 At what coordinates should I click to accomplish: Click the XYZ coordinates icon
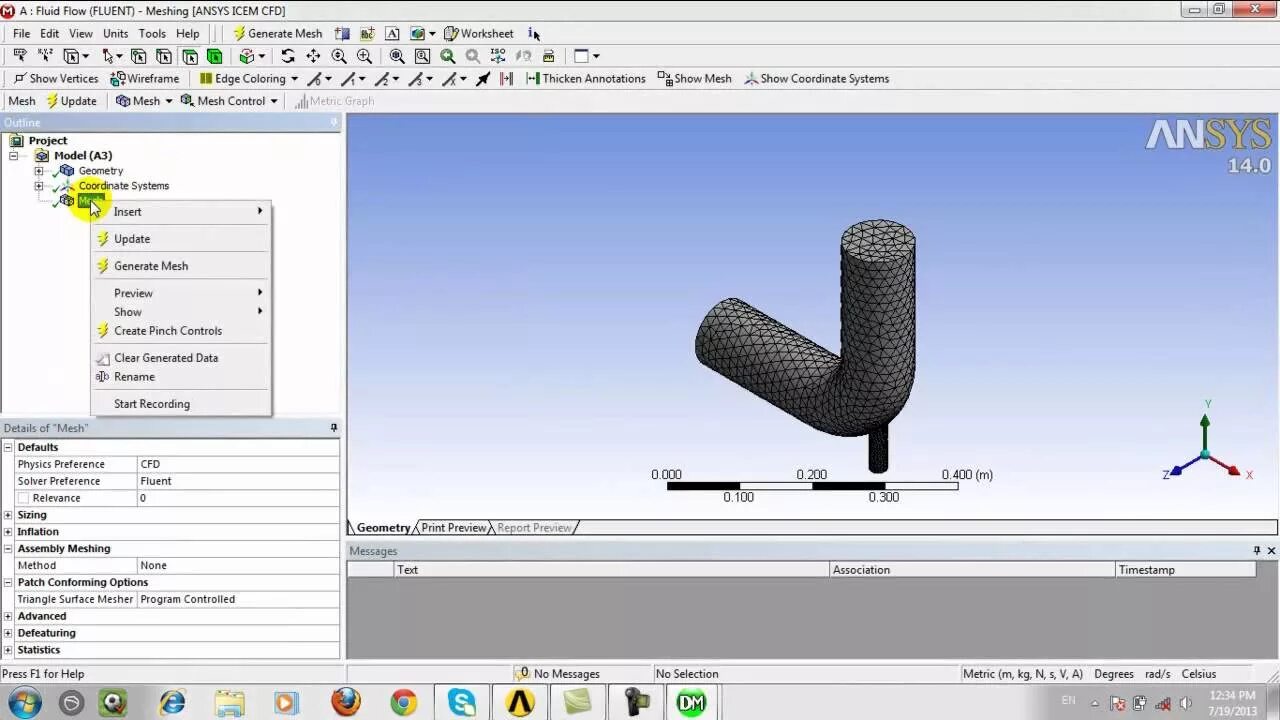click(x=45, y=56)
